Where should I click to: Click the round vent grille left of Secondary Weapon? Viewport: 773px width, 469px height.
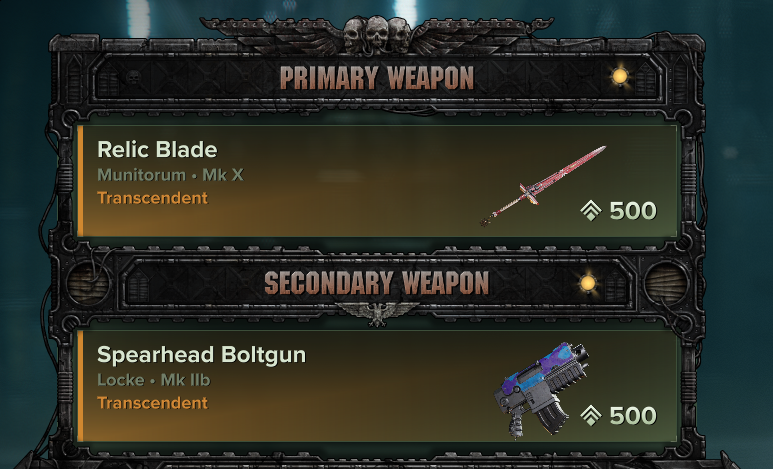(88, 283)
